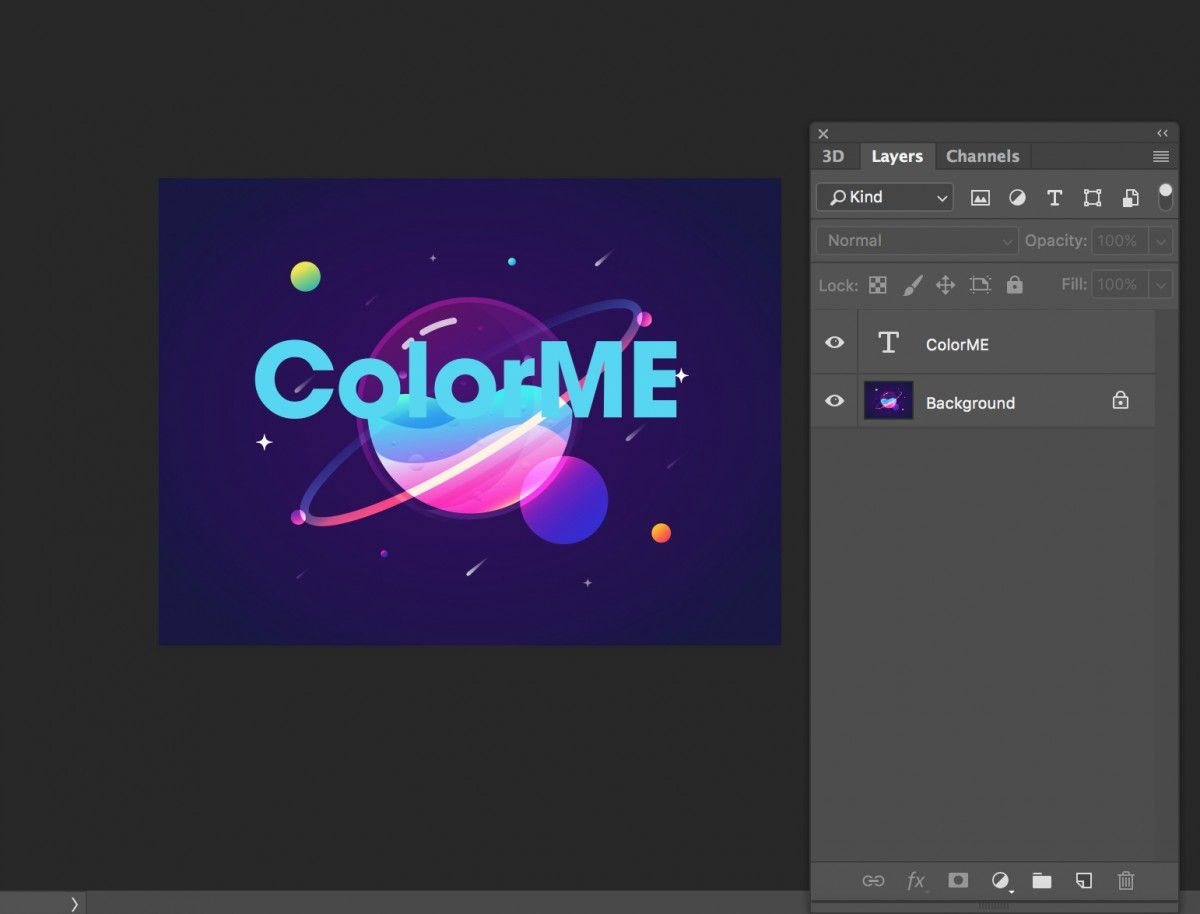This screenshot has width=1200, height=914.
Task: Open the Normal blending mode dropdown
Action: [x=917, y=241]
